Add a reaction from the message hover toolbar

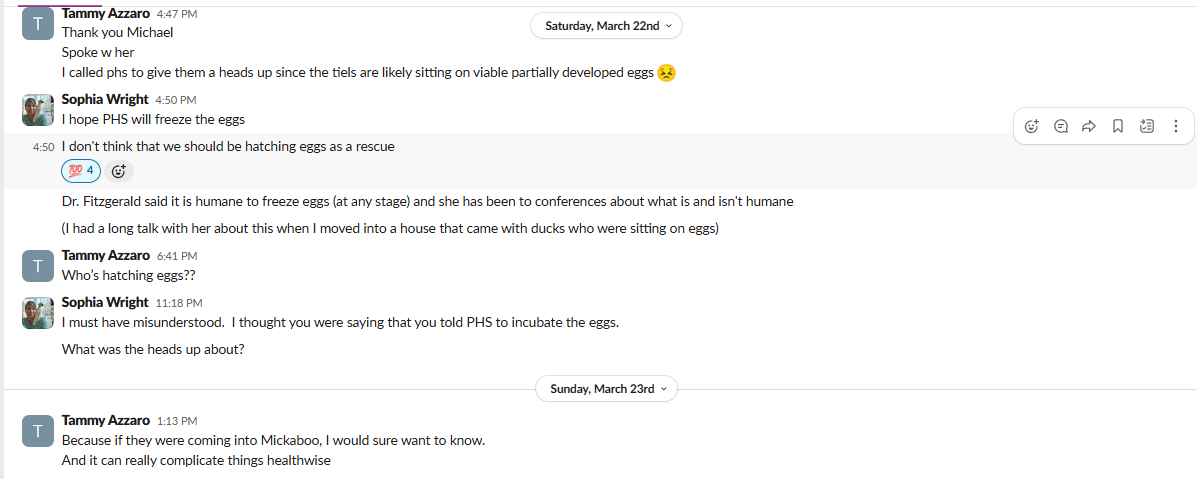(x=1032, y=126)
